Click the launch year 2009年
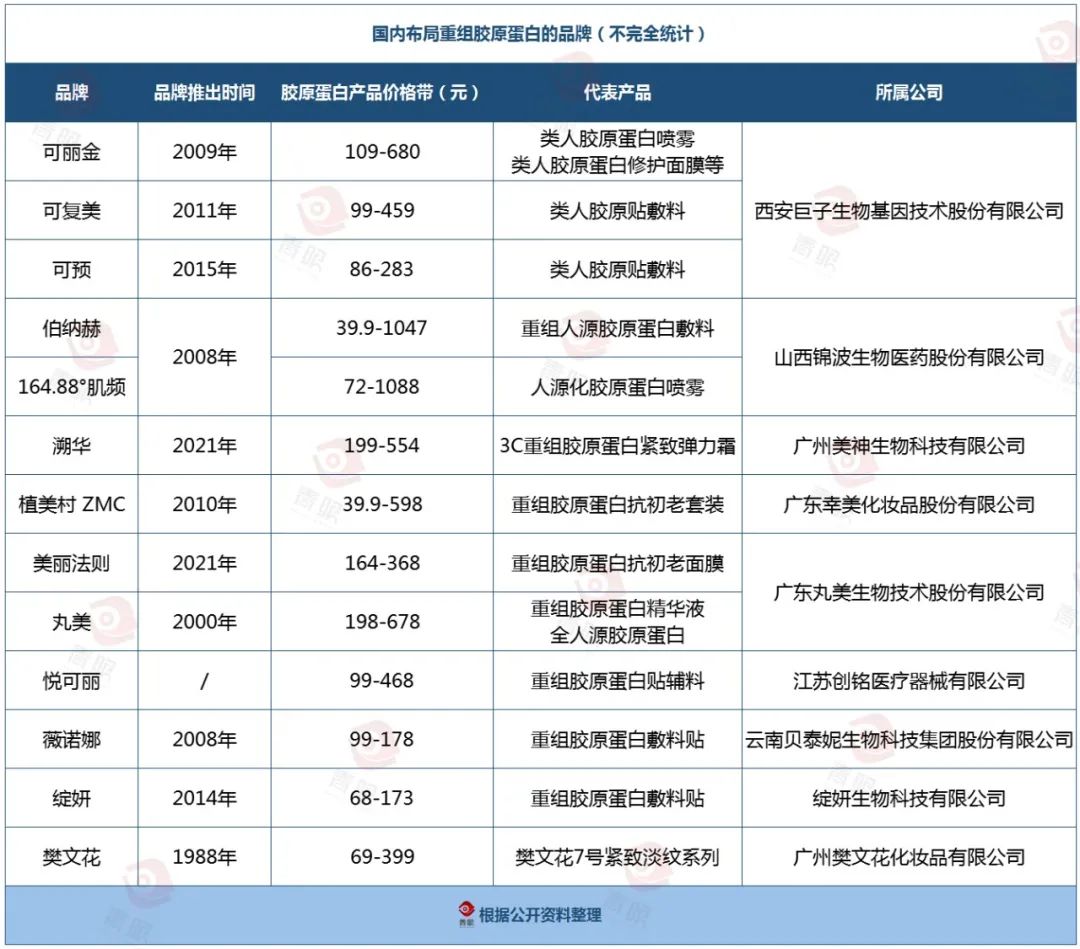 [x=205, y=152]
